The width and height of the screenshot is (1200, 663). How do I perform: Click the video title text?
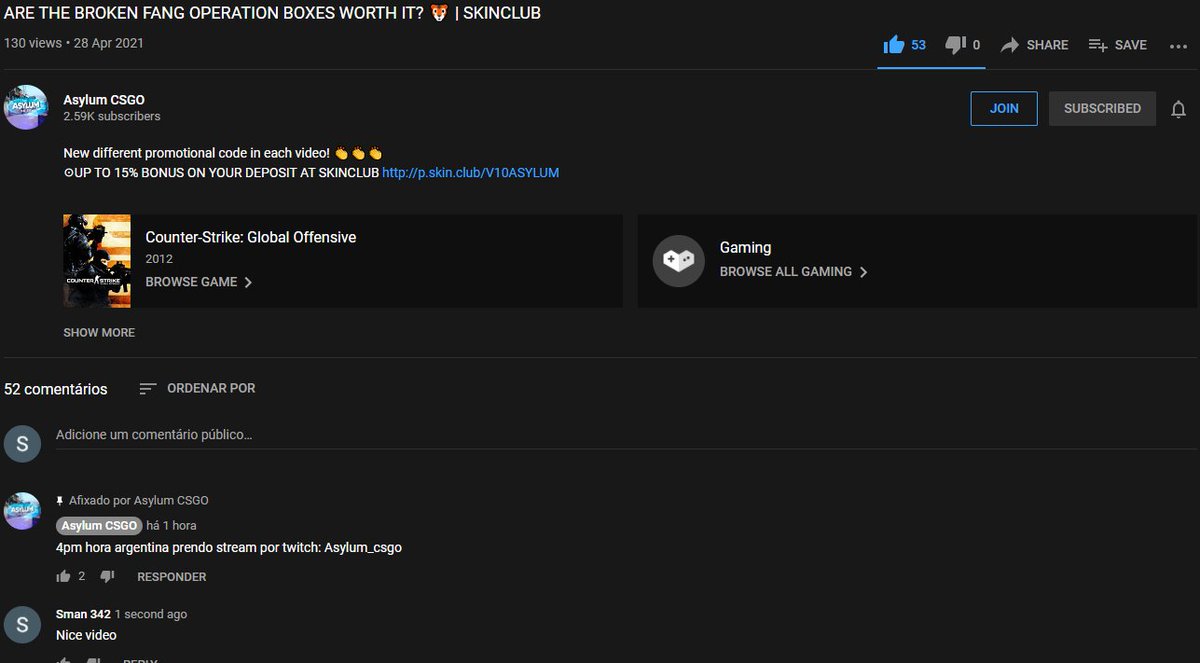coord(273,14)
